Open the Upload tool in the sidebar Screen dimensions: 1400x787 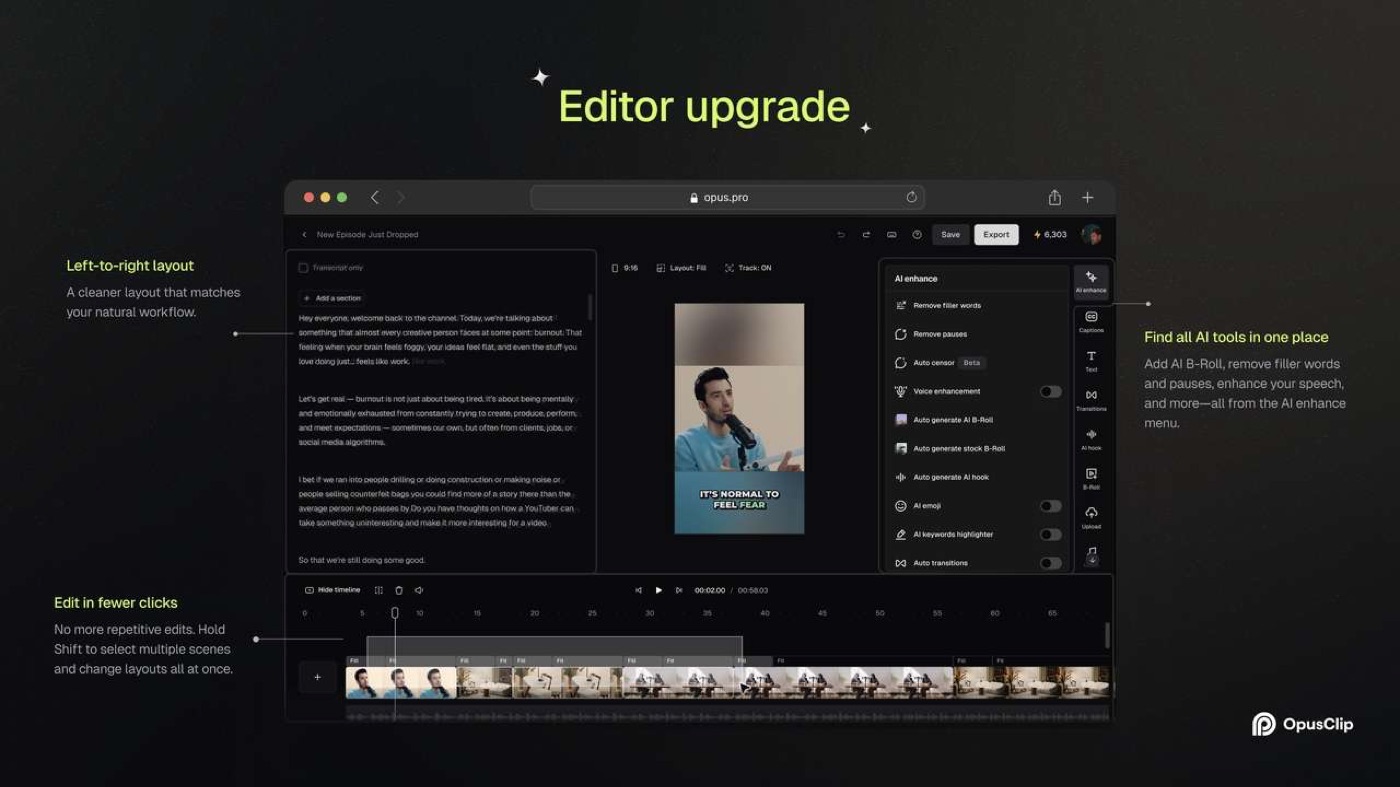tap(1091, 518)
